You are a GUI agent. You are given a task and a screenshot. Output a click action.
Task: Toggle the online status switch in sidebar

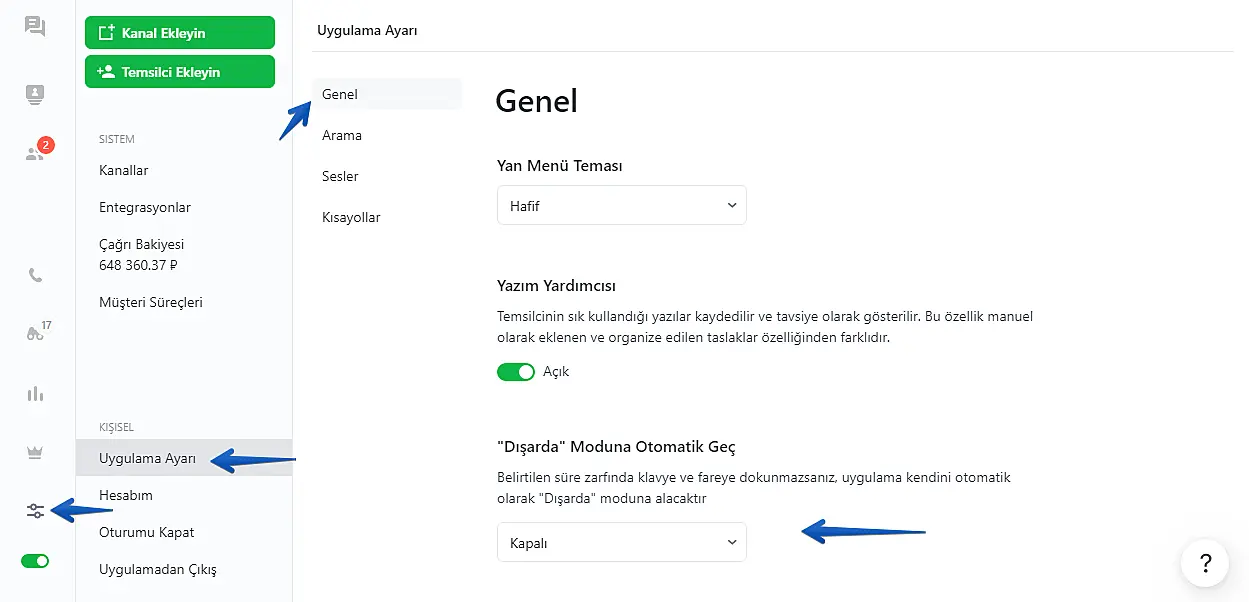(35, 561)
